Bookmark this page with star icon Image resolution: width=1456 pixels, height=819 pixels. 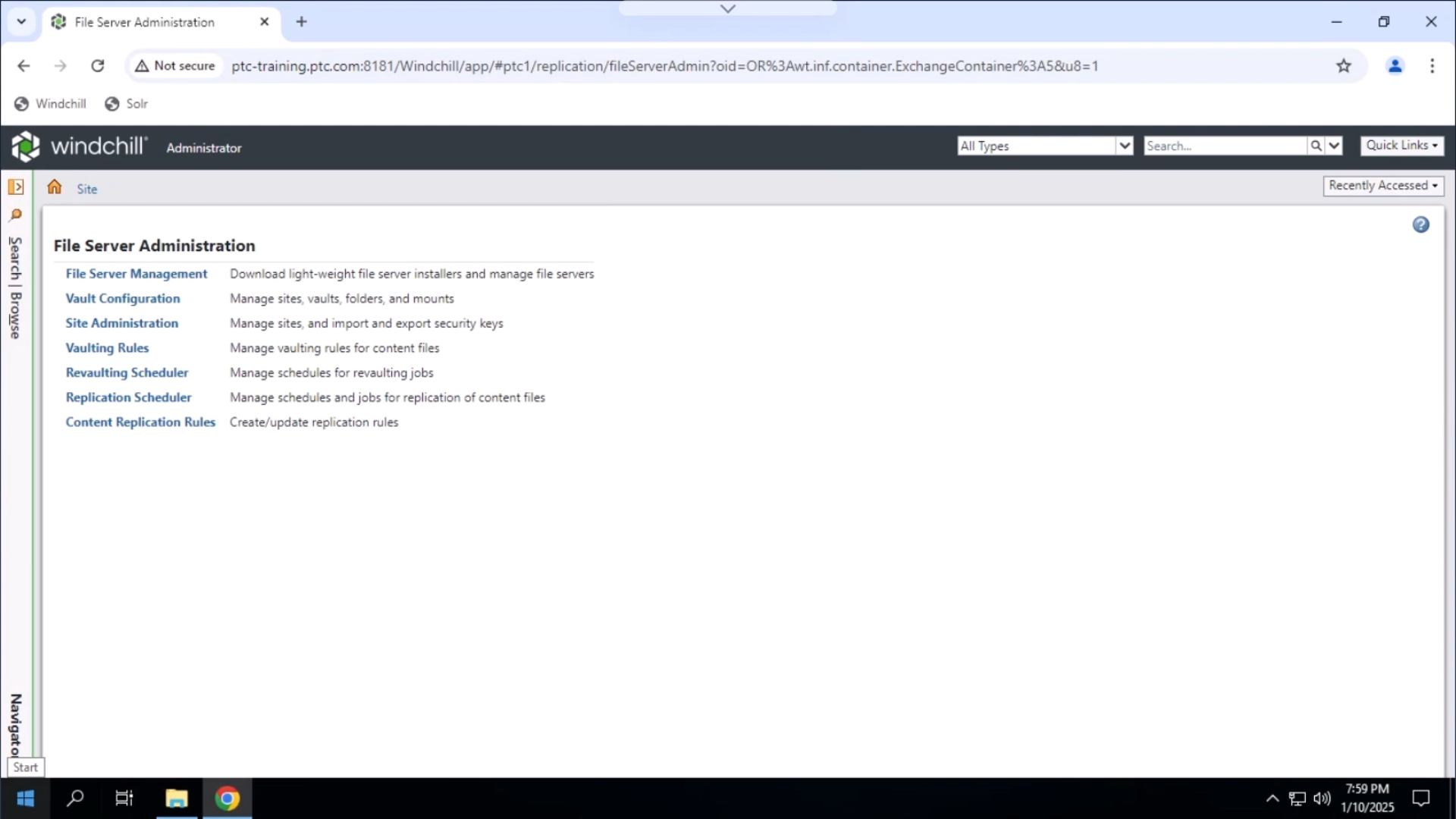pos(1344,66)
